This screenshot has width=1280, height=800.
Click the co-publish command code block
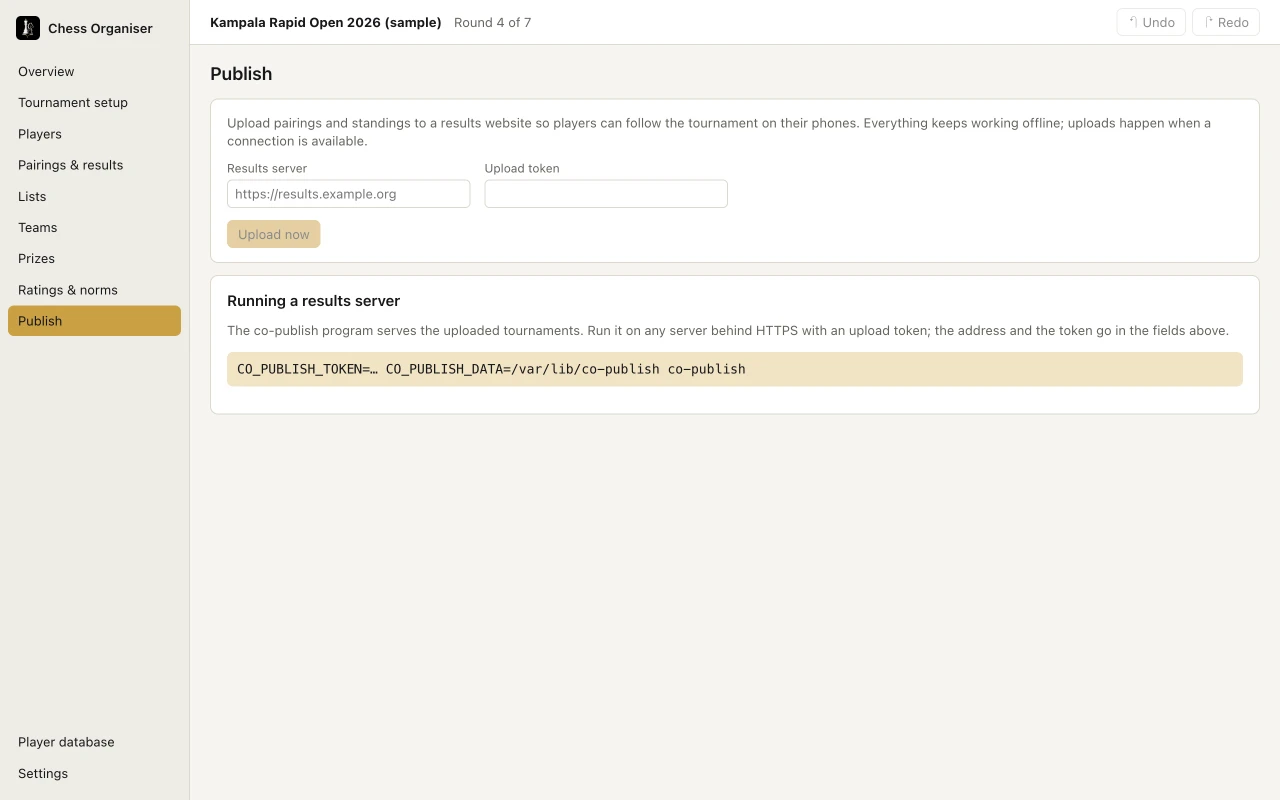tap(735, 369)
